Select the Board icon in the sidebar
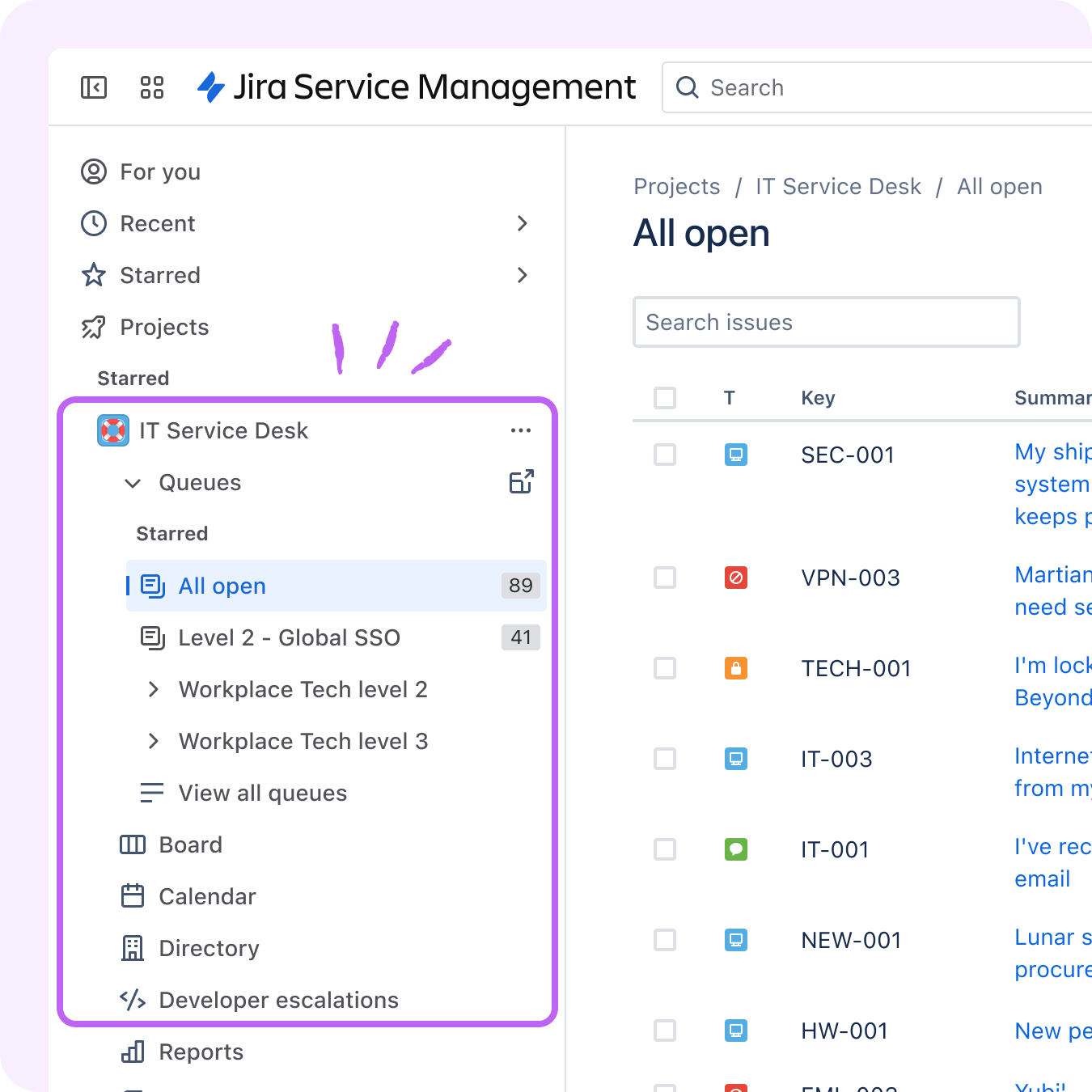Image resolution: width=1092 pixels, height=1092 pixels. pos(132,844)
